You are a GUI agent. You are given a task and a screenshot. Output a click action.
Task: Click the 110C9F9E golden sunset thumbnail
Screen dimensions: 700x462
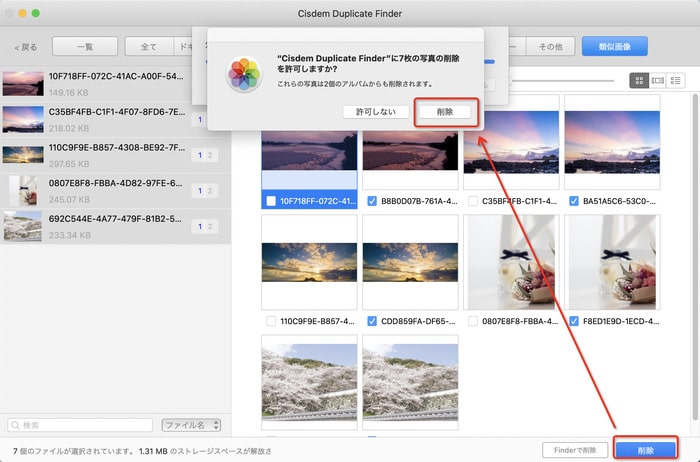point(309,262)
